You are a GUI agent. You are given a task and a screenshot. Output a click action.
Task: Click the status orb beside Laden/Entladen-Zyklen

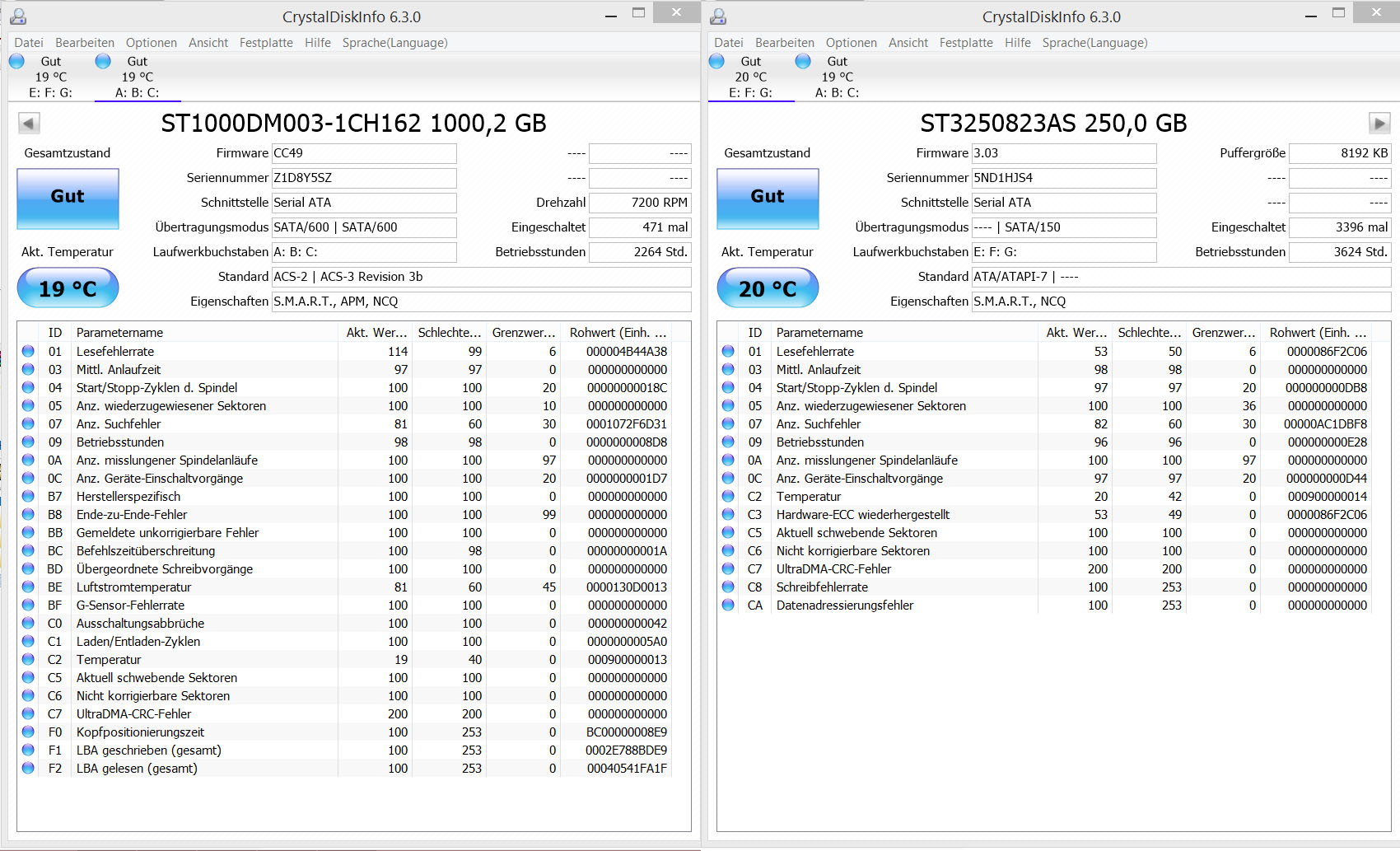28,641
